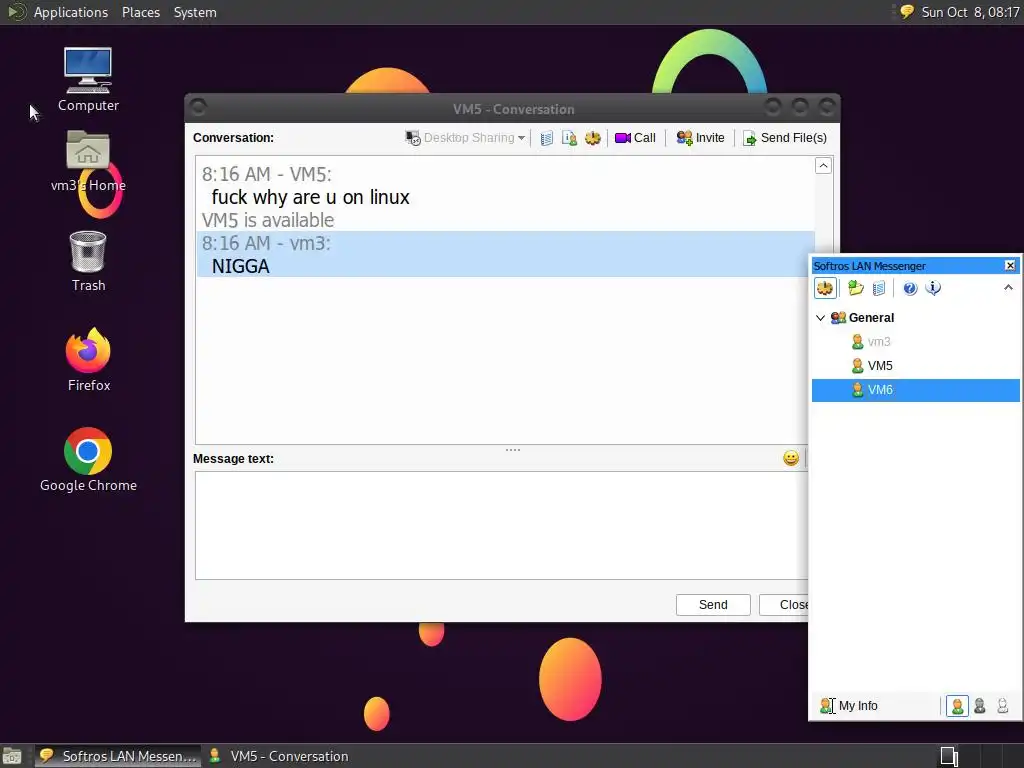Image resolution: width=1024 pixels, height=768 pixels.
Task: Open settings gear in conversation toolbar
Action: 592,138
